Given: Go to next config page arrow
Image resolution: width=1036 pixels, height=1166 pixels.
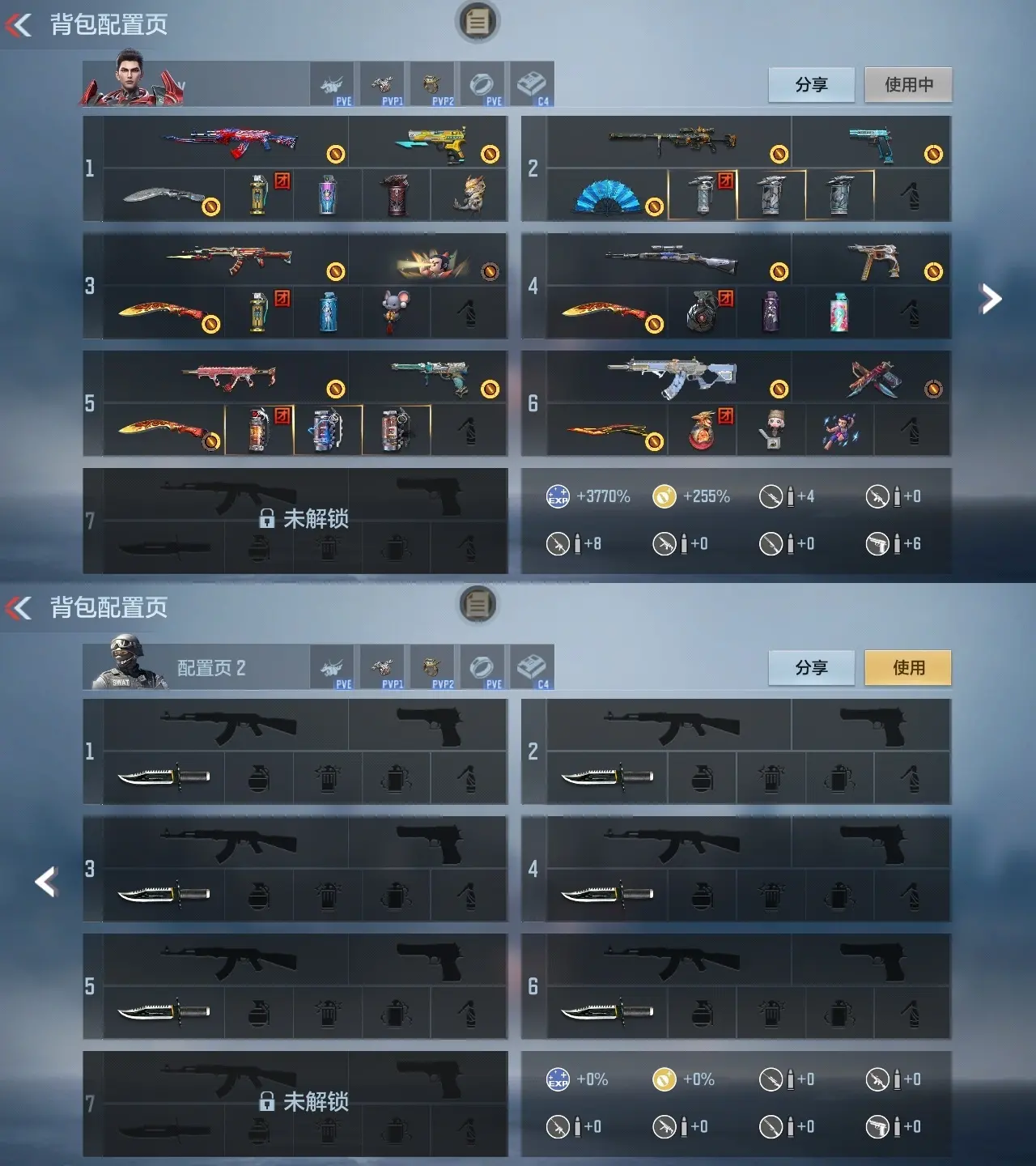Looking at the screenshot, I should click(990, 299).
